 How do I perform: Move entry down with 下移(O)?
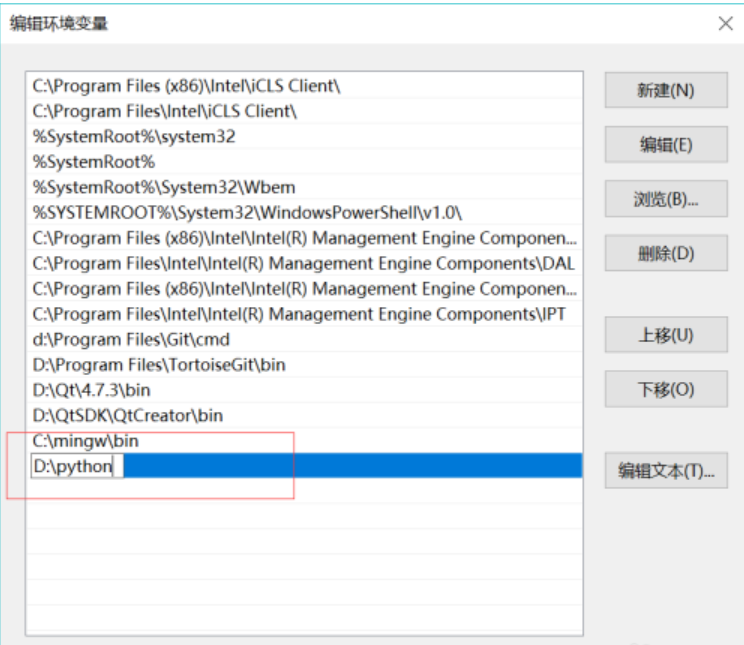(x=665, y=389)
